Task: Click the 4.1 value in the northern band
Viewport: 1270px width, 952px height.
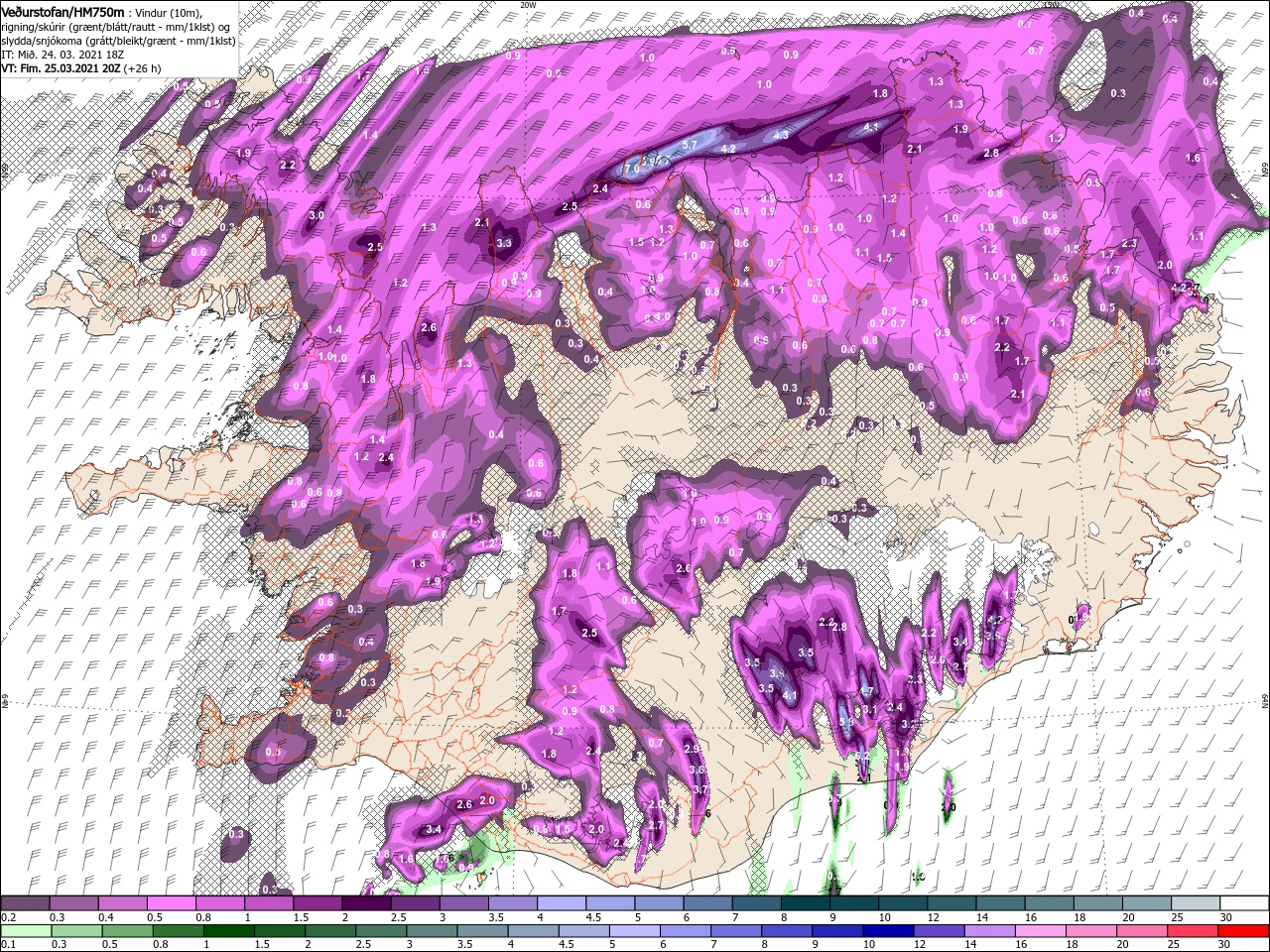Action: coord(871,127)
